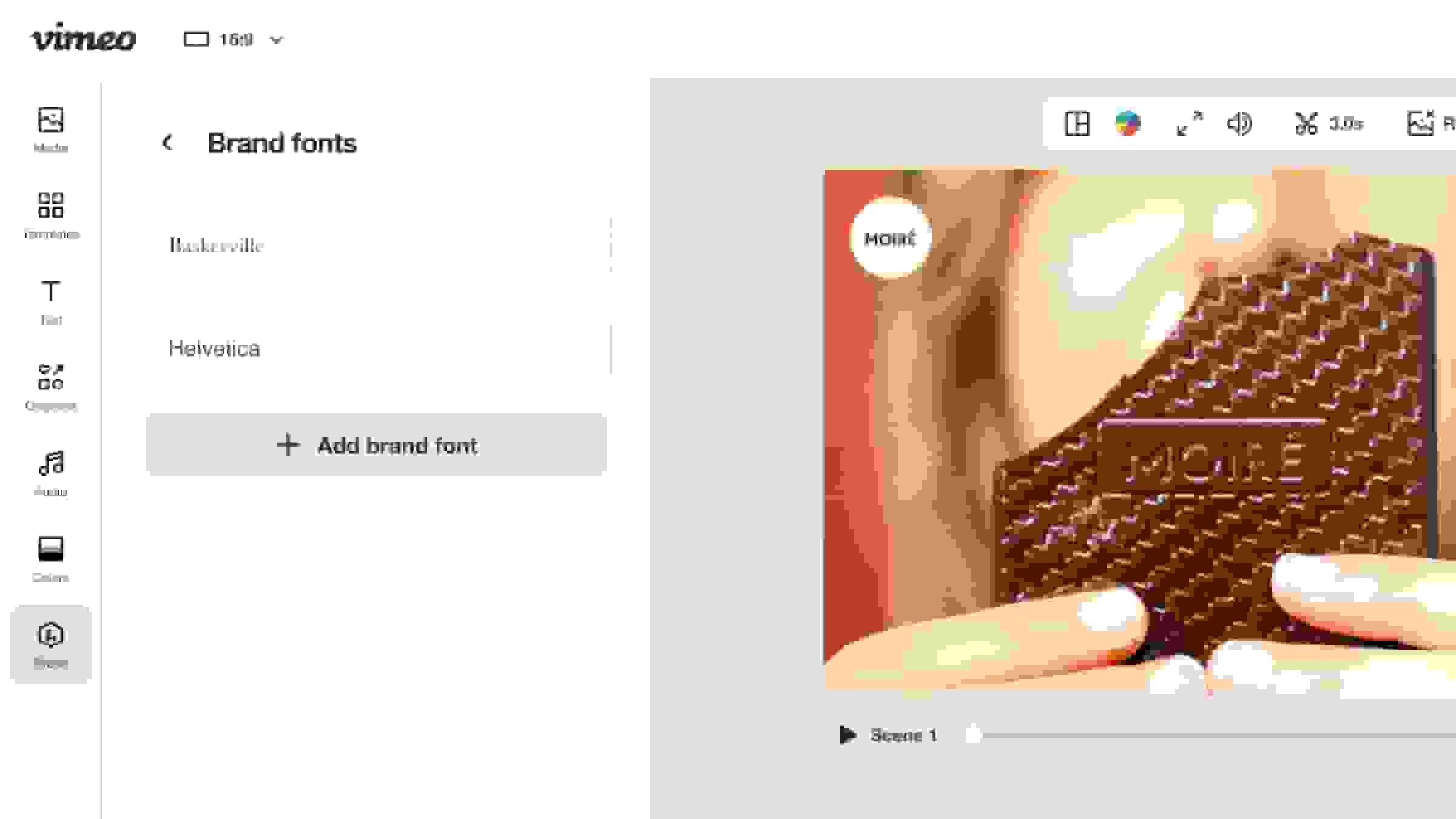
Task: Click the fit/expand arrows icon
Action: click(1189, 124)
